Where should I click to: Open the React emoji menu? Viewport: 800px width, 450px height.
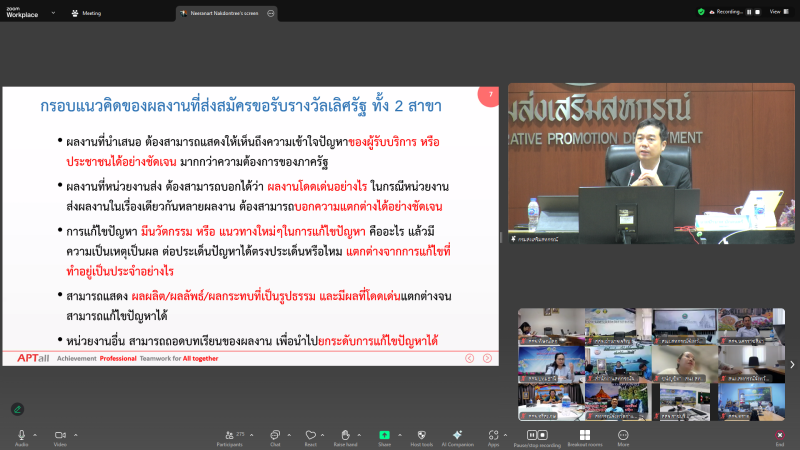tap(311, 435)
